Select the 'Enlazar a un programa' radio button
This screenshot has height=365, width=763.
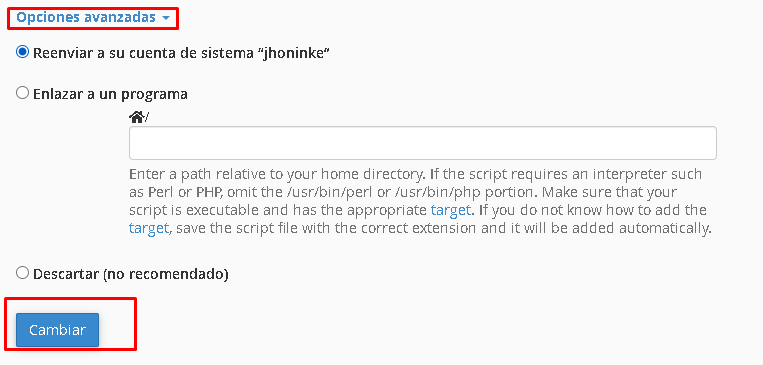coord(22,93)
